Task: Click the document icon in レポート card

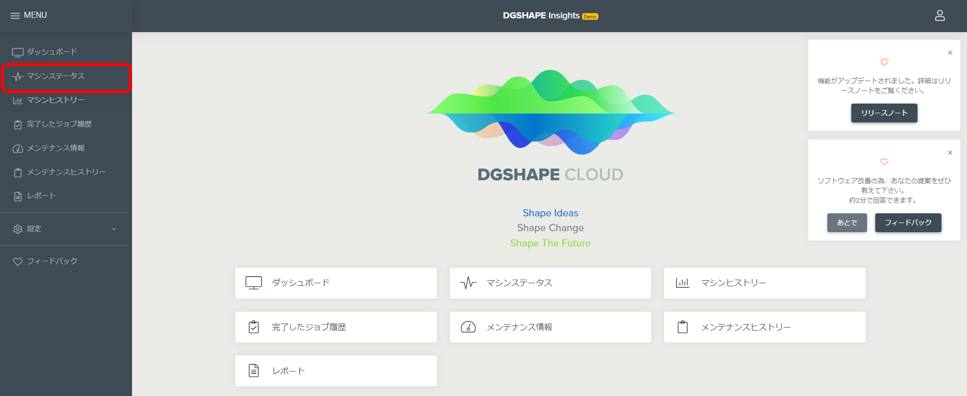Action: [x=253, y=371]
